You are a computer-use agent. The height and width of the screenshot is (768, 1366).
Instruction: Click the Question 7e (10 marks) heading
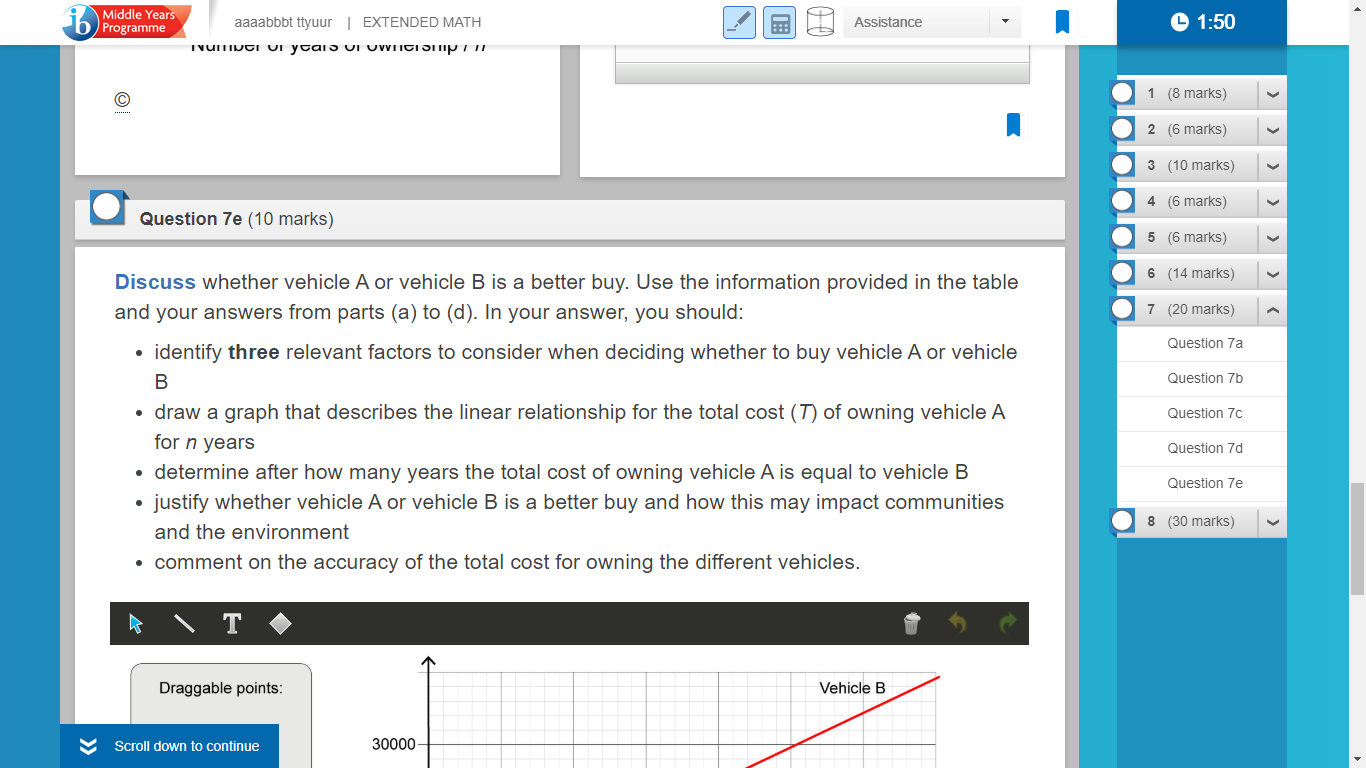pyautogui.click(x=237, y=219)
